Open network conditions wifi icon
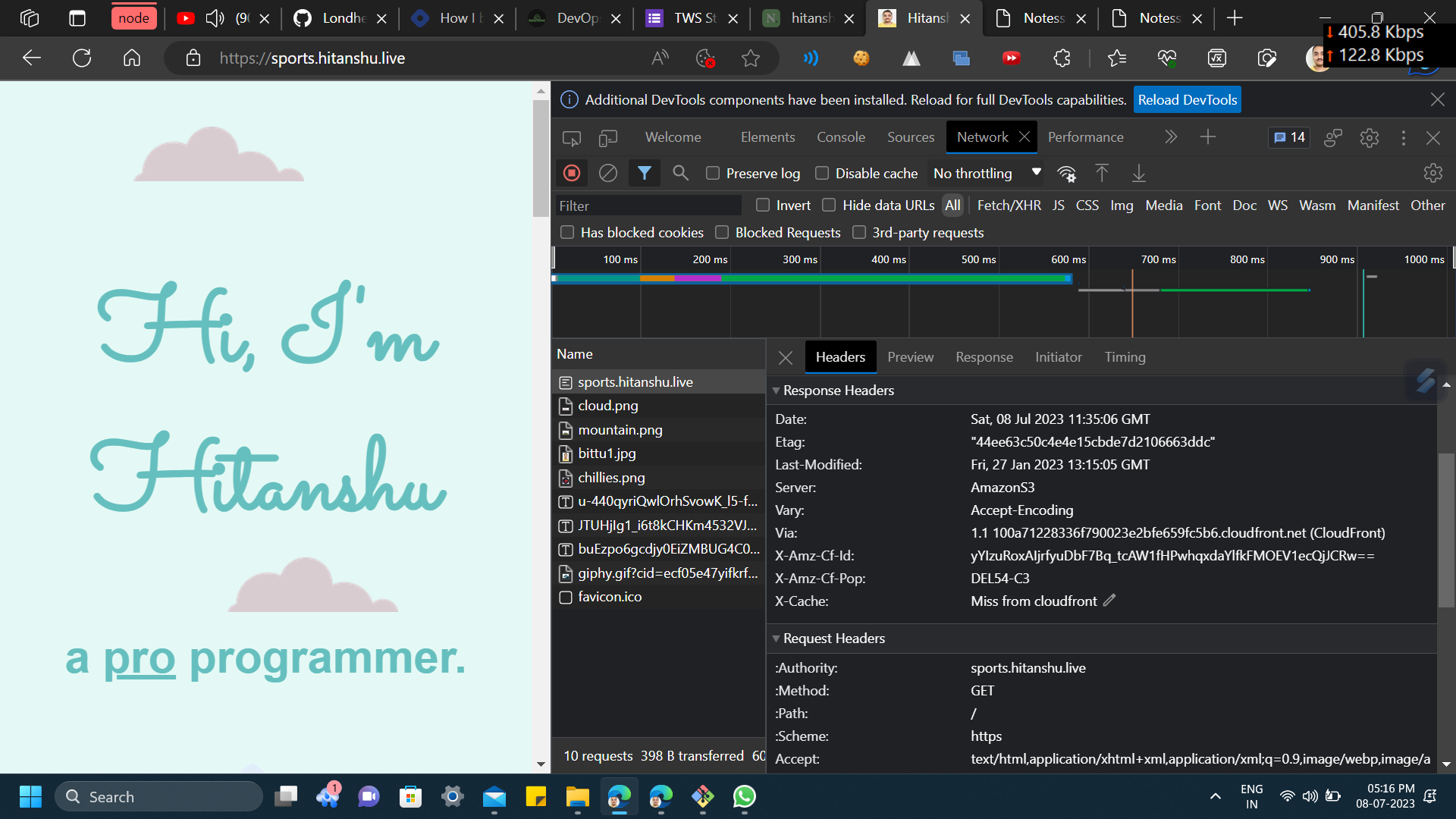 (1067, 174)
